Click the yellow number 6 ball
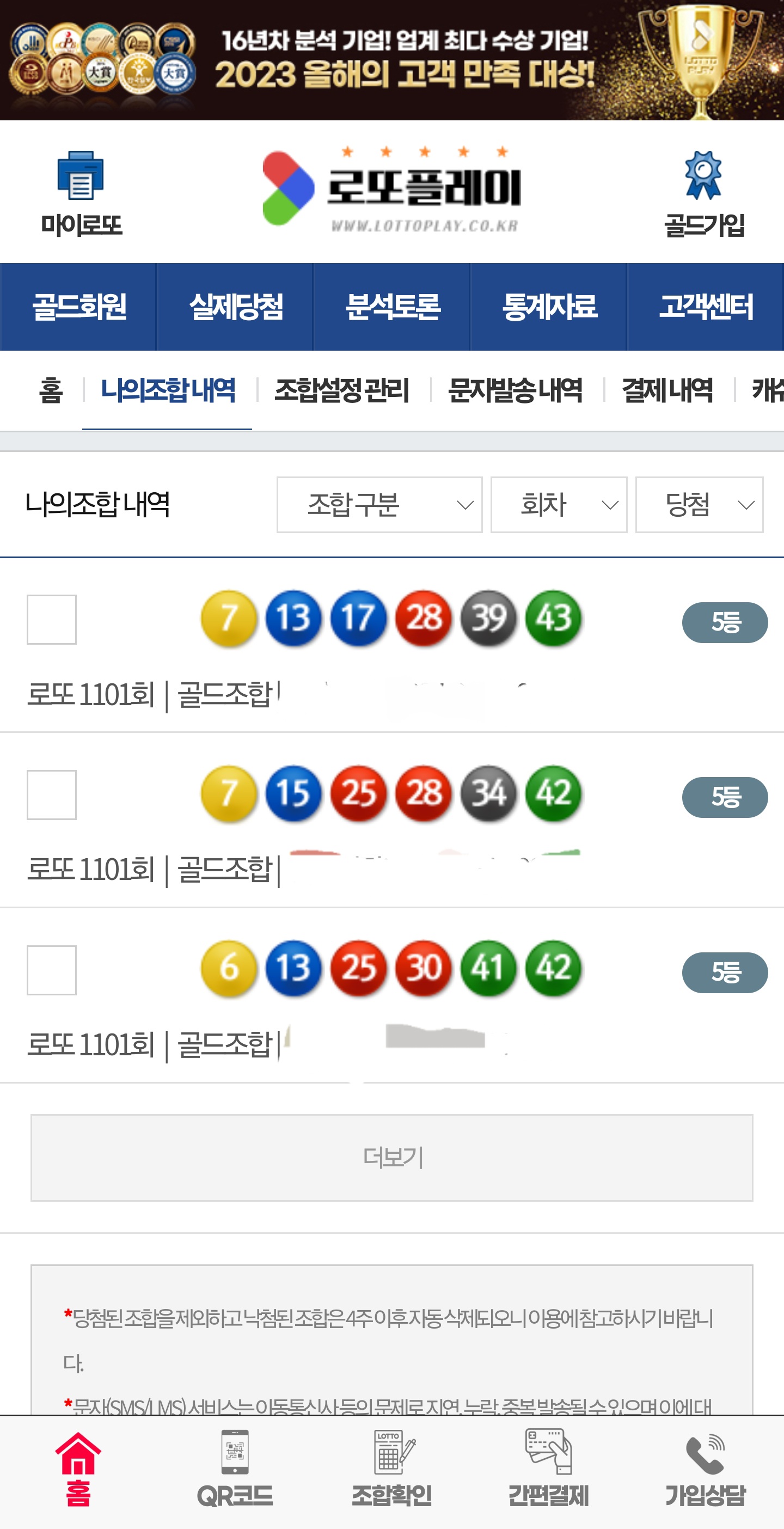Image resolution: width=784 pixels, height=1529 pixels. click(229, 968)
